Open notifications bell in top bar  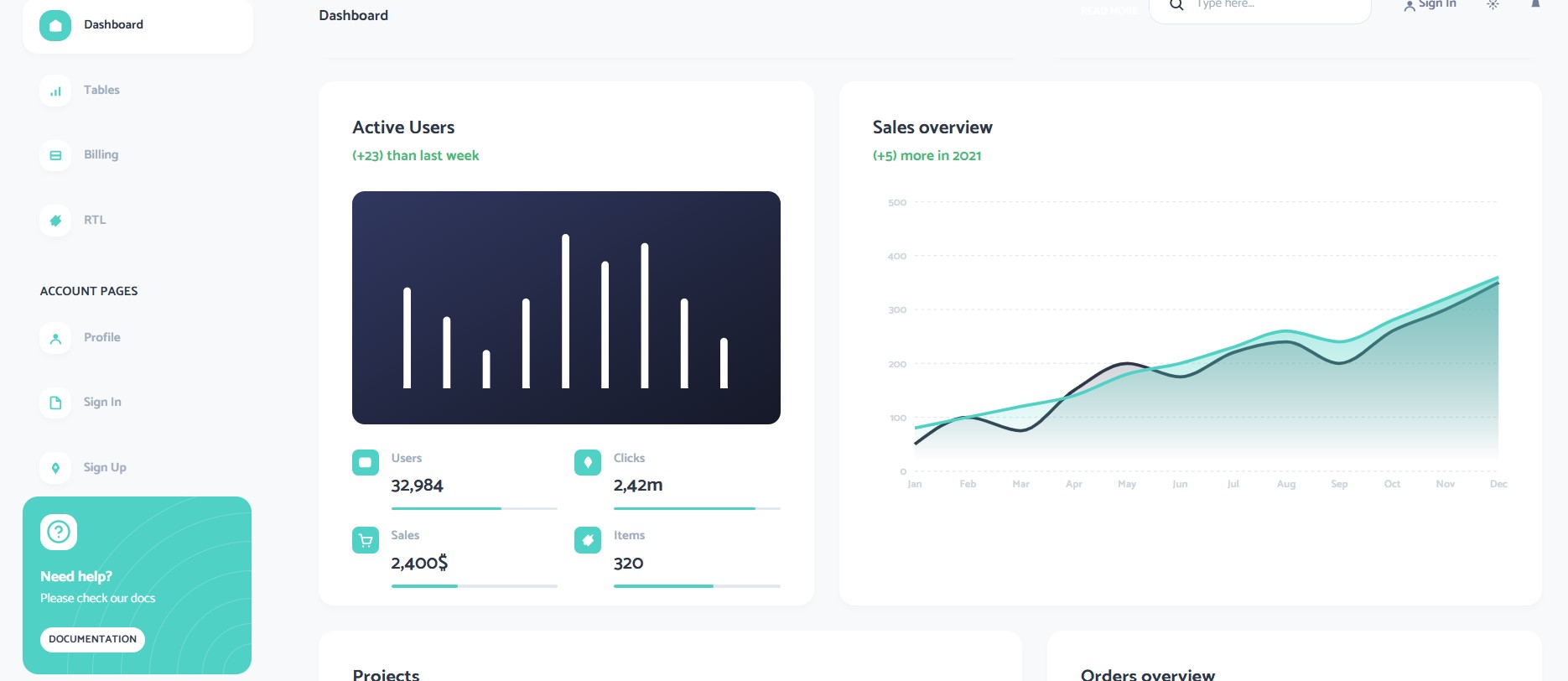[x=1535, y=4]
